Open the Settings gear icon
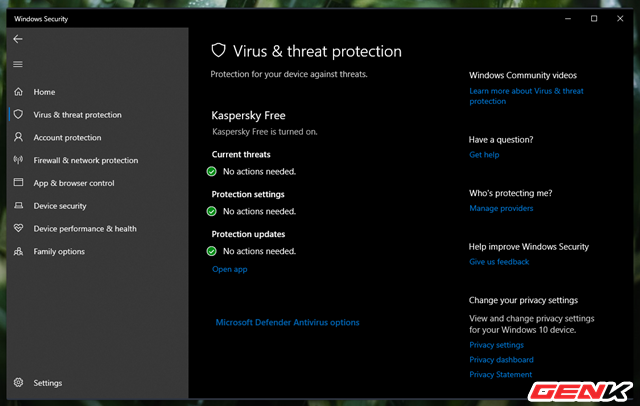The image size is (640, 406). pyautogui.click(x=18, y=382)
